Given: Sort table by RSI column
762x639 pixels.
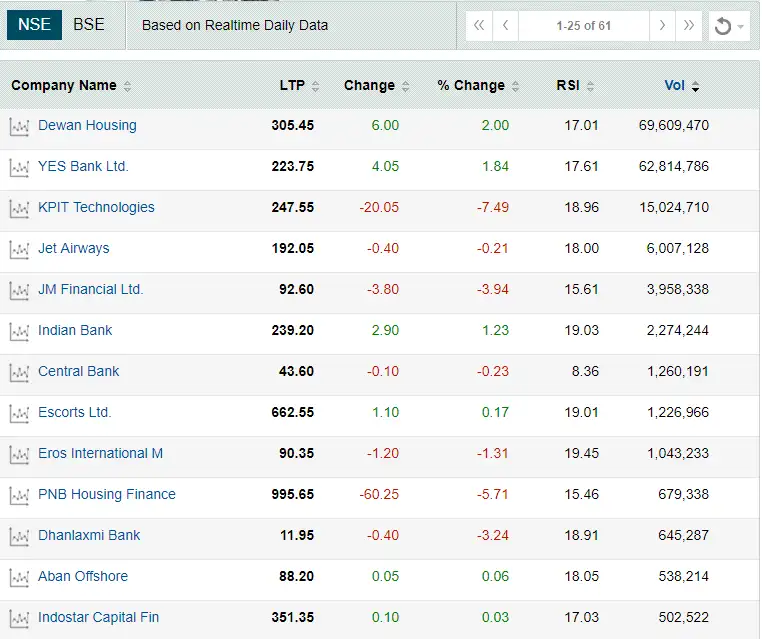Looking at the screenshot, I should pos(575,86).
